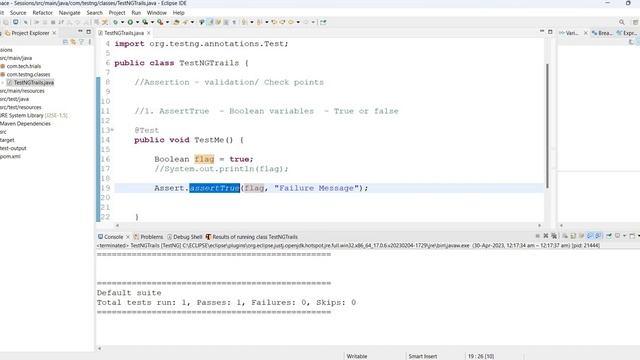
Task: Open the Source menu
Action: (18, 13)
